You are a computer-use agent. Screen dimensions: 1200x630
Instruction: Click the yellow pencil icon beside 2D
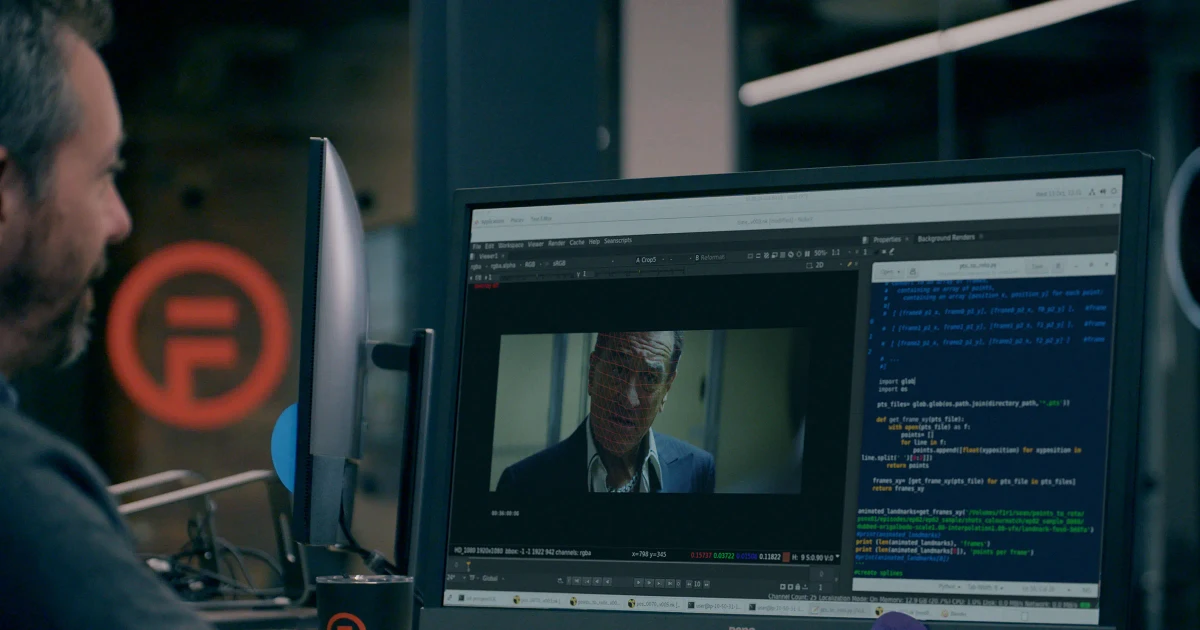[x=851, y=264]
